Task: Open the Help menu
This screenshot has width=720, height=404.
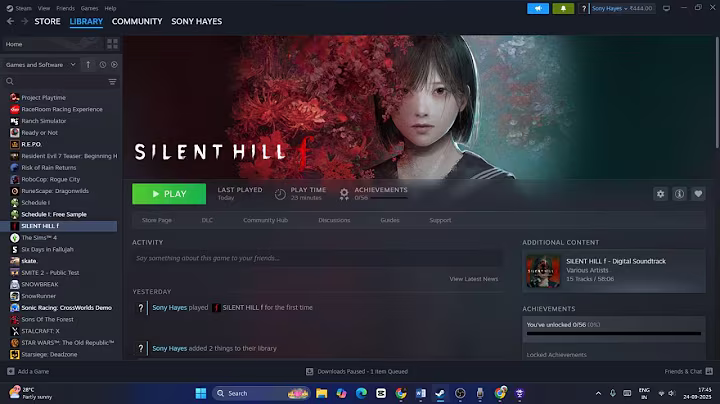Action: (x=110, y=8)
